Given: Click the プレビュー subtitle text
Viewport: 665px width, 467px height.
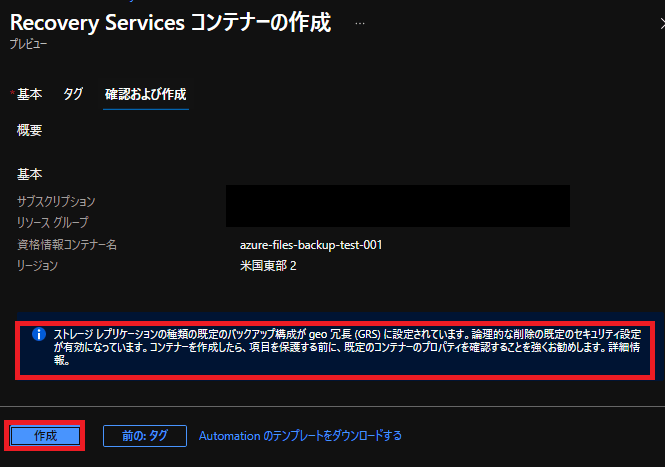Looking at the screenshot, I should [28, 44].
